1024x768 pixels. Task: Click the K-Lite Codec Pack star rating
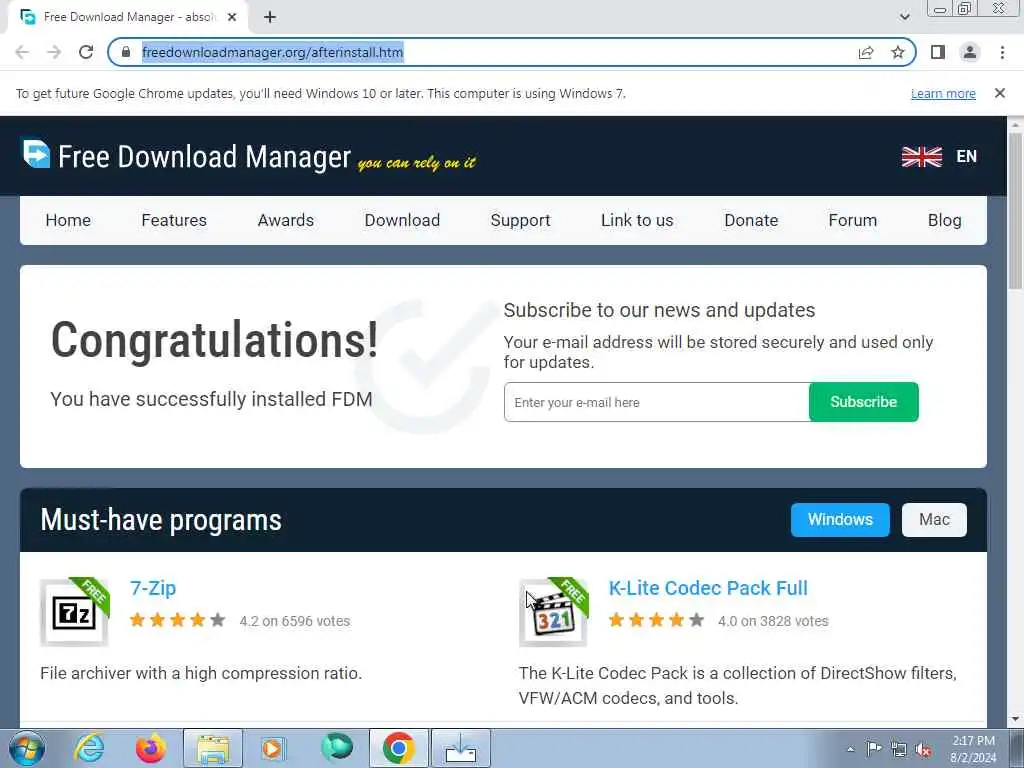[x=656, y=620]
